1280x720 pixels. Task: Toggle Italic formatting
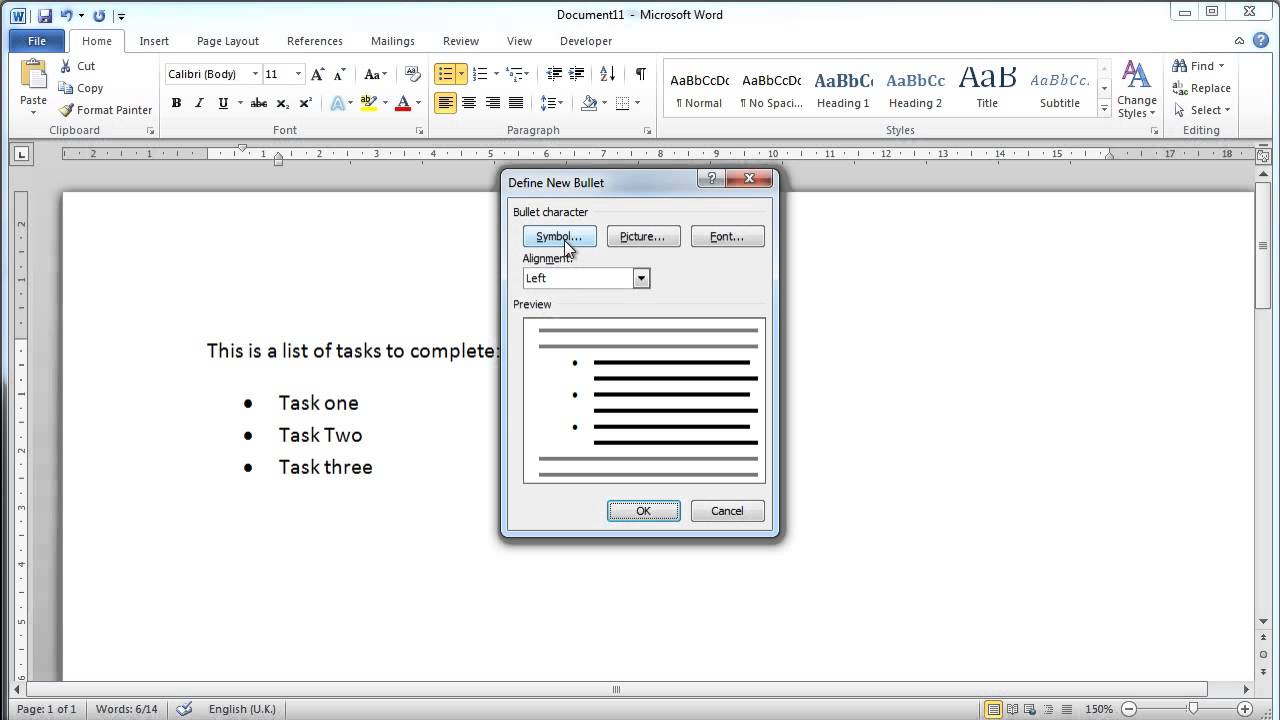coord(199,103)
